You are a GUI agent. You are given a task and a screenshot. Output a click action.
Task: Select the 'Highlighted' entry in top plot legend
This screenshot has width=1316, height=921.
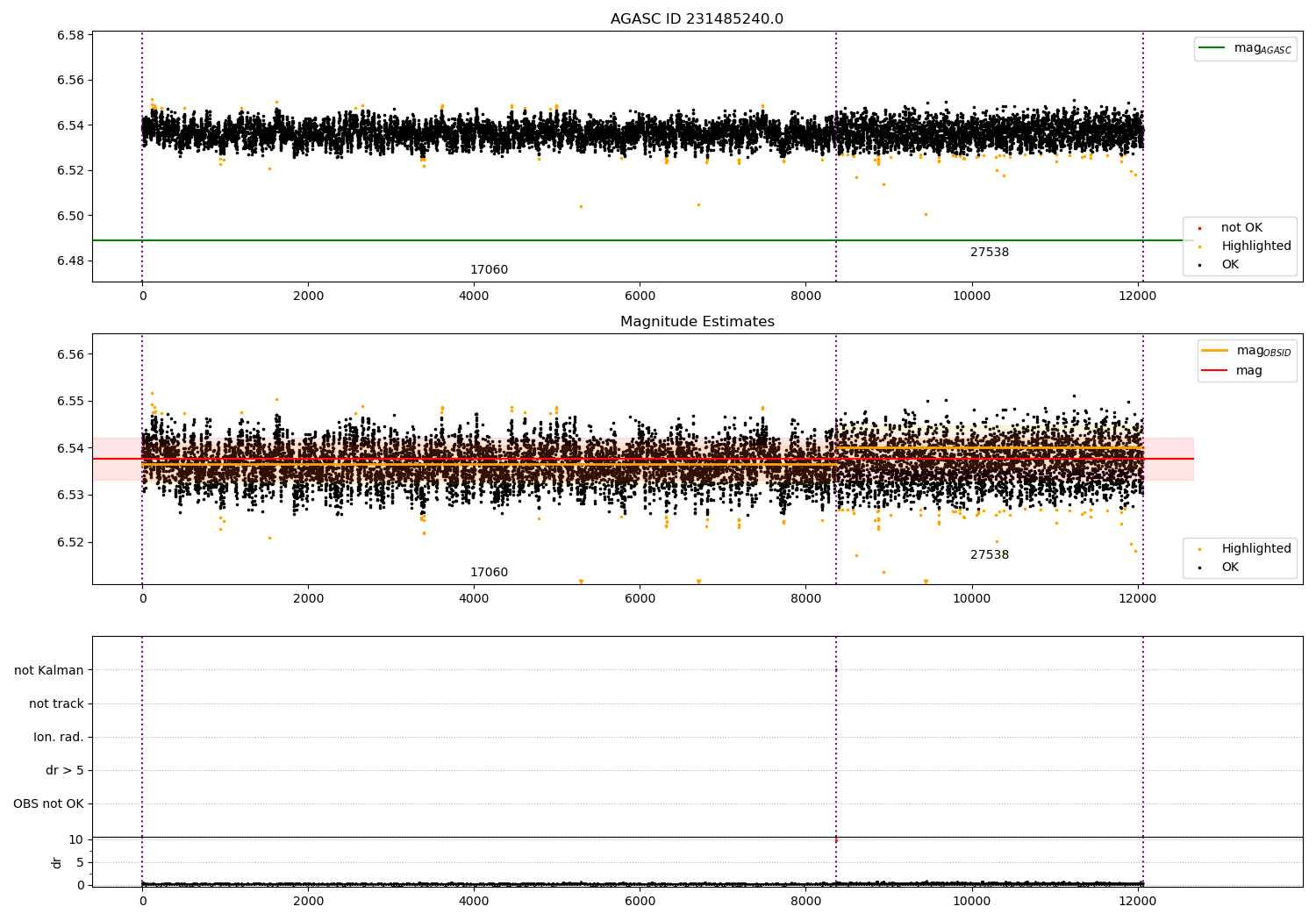tap(1255, 246)
